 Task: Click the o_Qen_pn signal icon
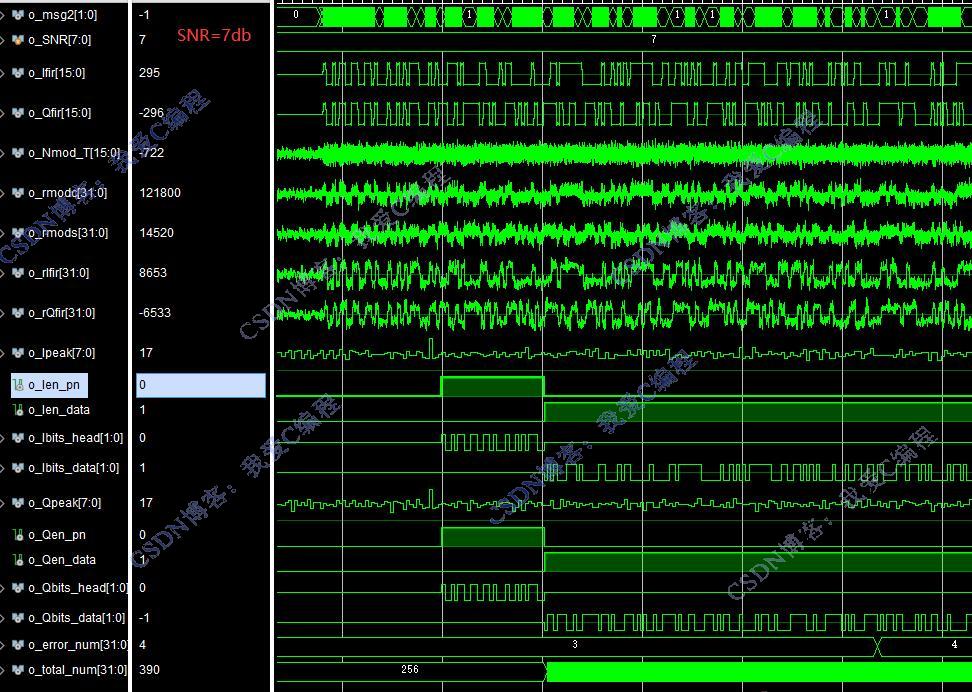pyautogui.click(x=18, y=535)
